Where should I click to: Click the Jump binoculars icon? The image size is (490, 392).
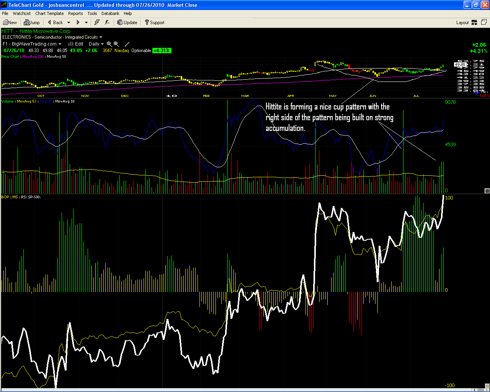32,22
